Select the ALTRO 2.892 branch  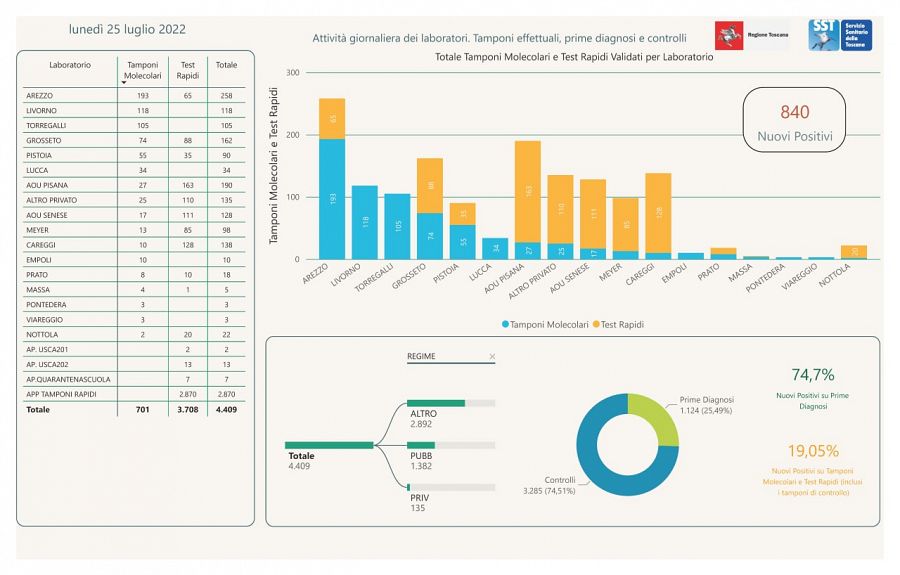point(451,403)
